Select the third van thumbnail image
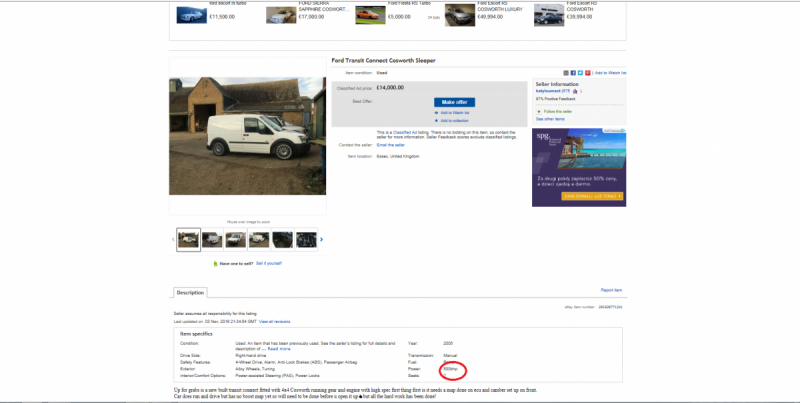800x403 pixels. [x=235, y=239]
